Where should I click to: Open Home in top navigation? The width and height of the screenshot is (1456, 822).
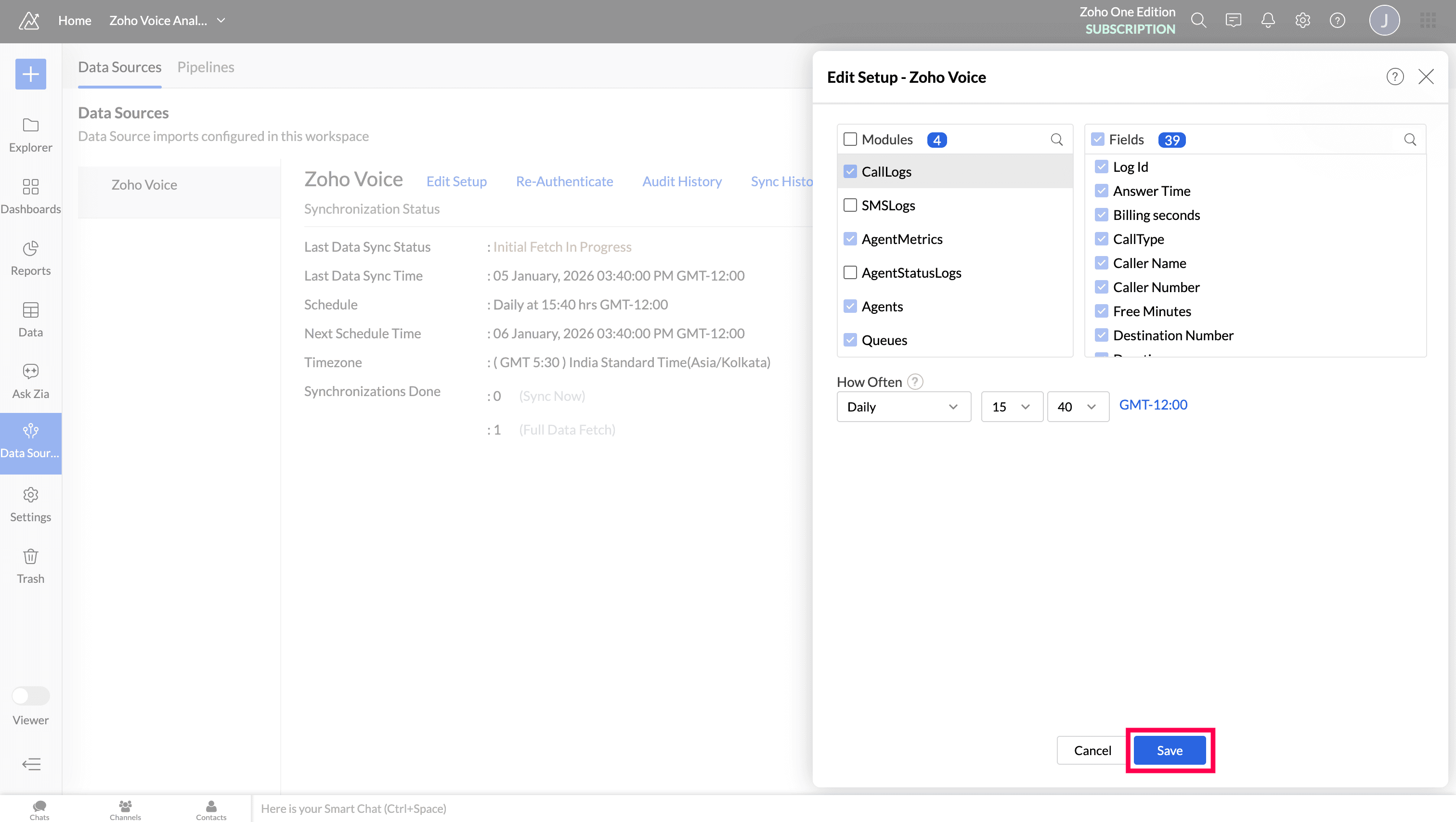(75, 21)
